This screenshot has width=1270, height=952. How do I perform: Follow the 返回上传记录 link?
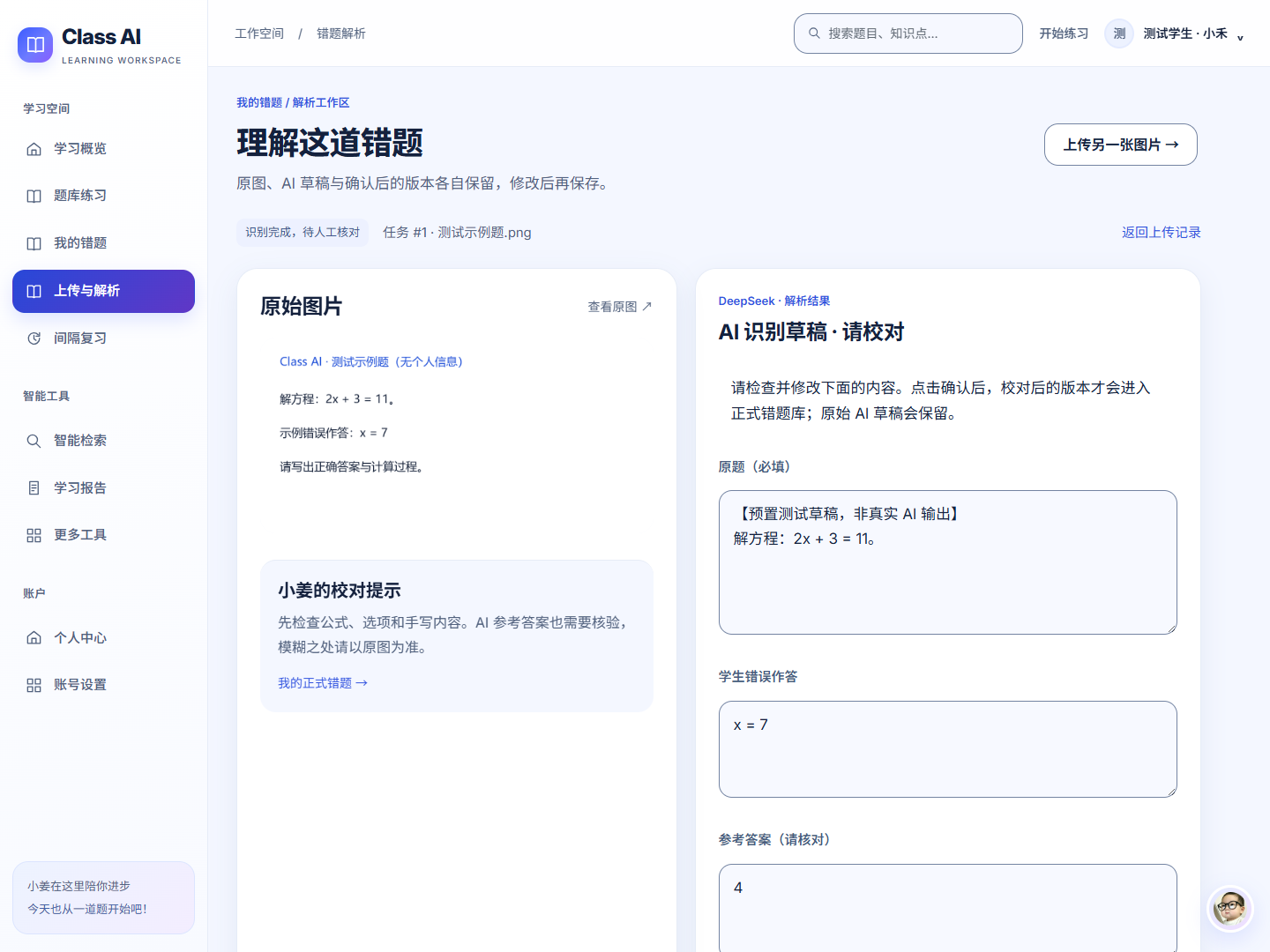[1161, 233]
